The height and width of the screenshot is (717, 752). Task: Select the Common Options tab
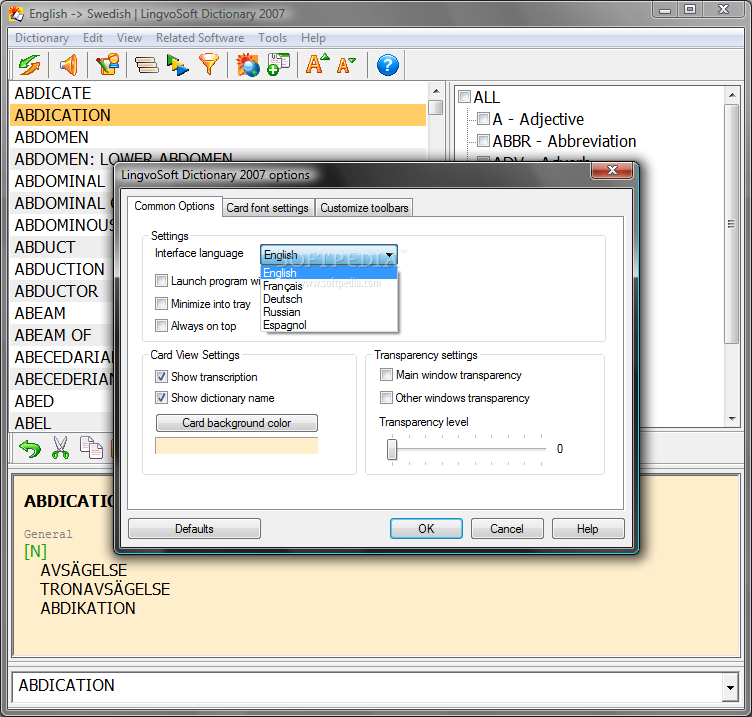[x=174, y=206]
